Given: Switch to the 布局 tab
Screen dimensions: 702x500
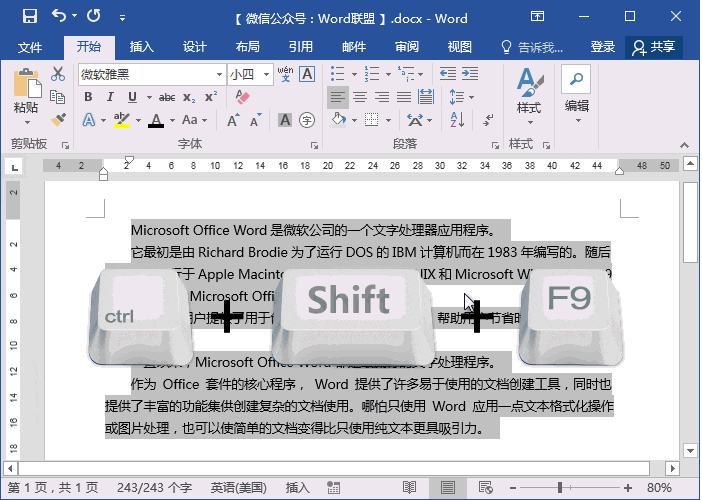Looking at the screenshot, I should (x=248, y=47).
